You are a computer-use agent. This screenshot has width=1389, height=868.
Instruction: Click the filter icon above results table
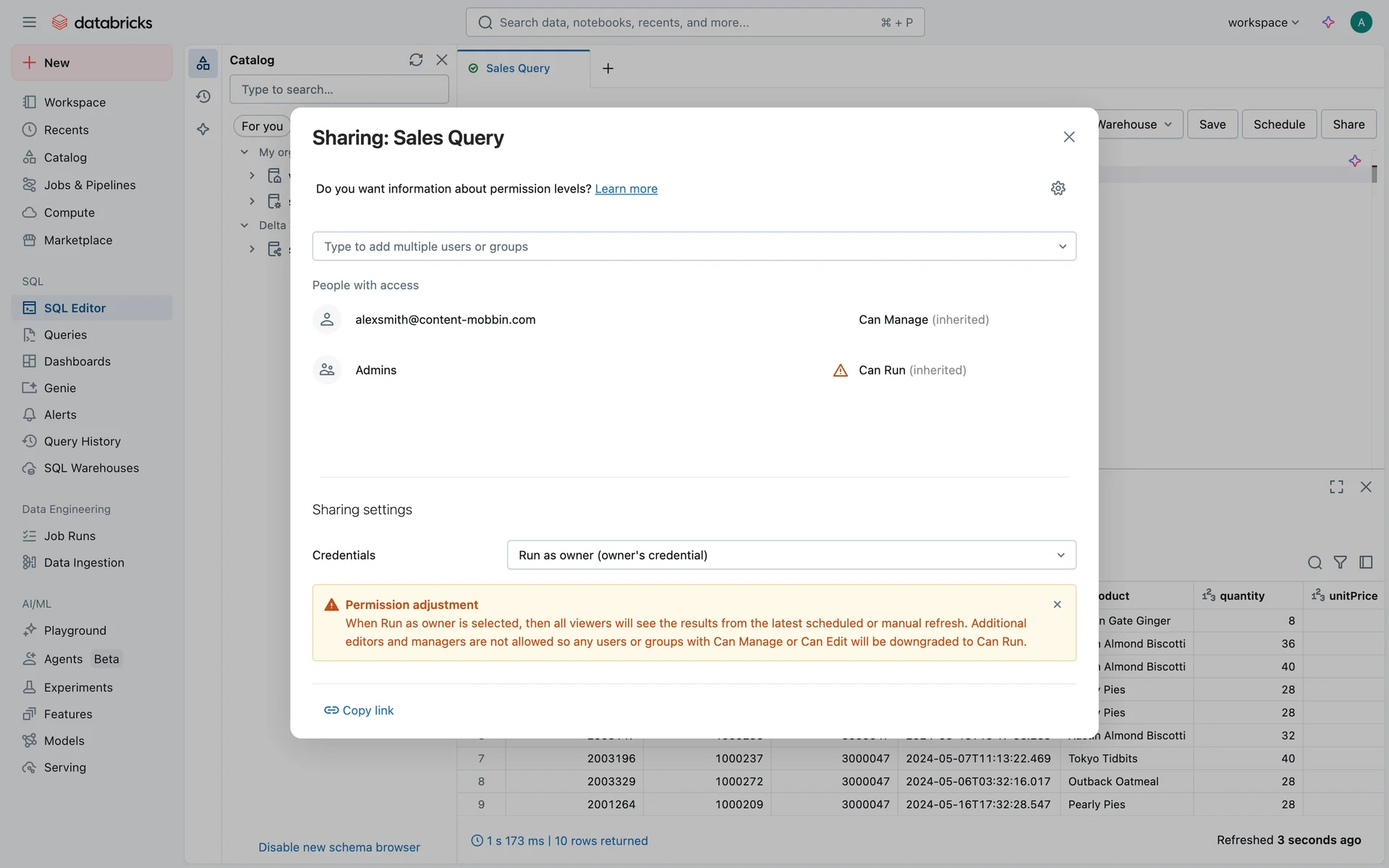coord(1340,562)
